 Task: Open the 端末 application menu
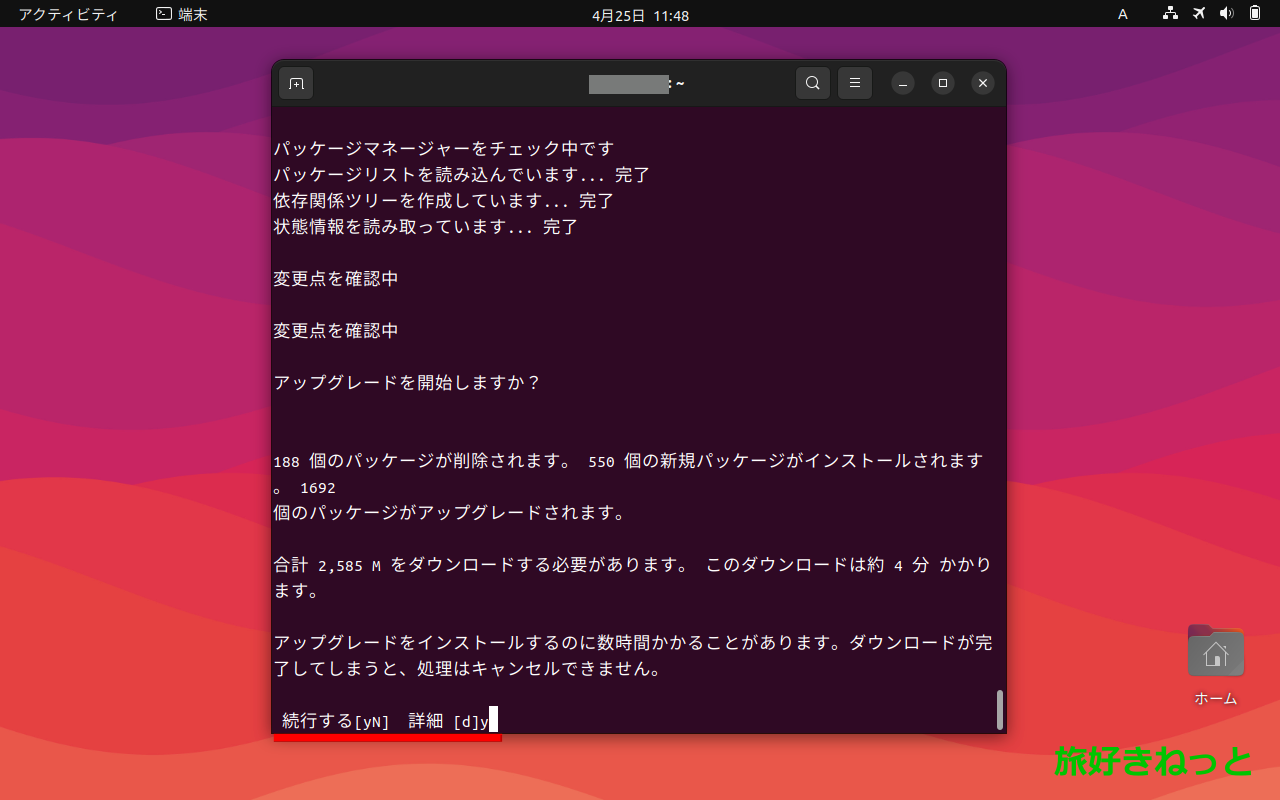point(181,14)
